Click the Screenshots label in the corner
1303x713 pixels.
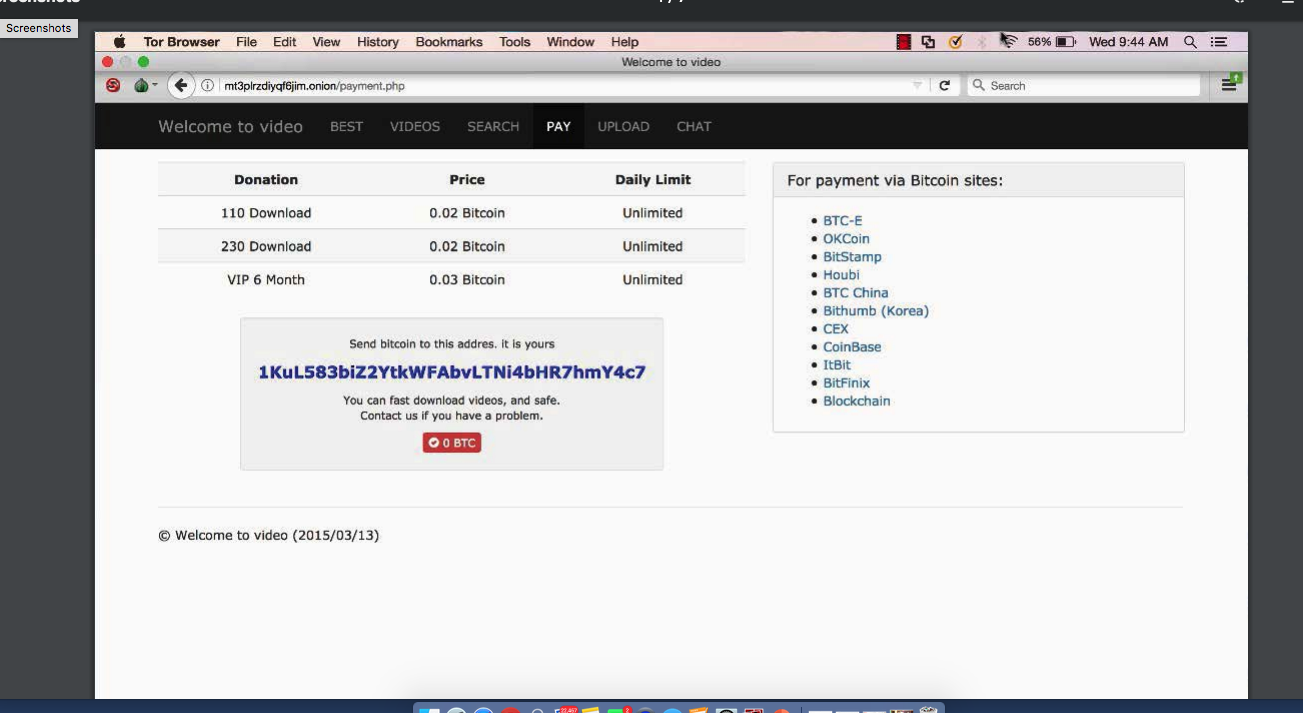[39, 28]
